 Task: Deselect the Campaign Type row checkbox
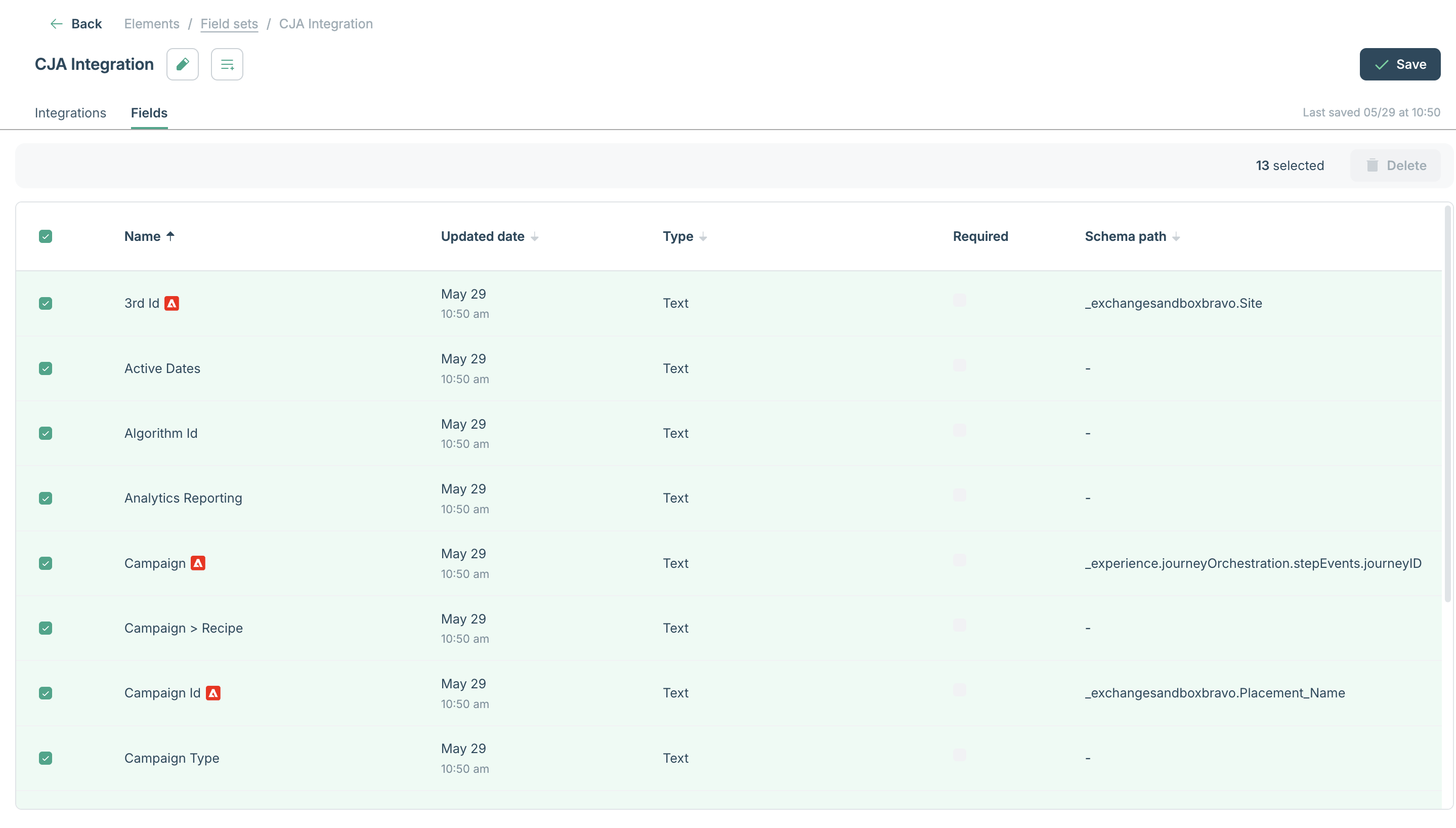click(x=46, y=758)
